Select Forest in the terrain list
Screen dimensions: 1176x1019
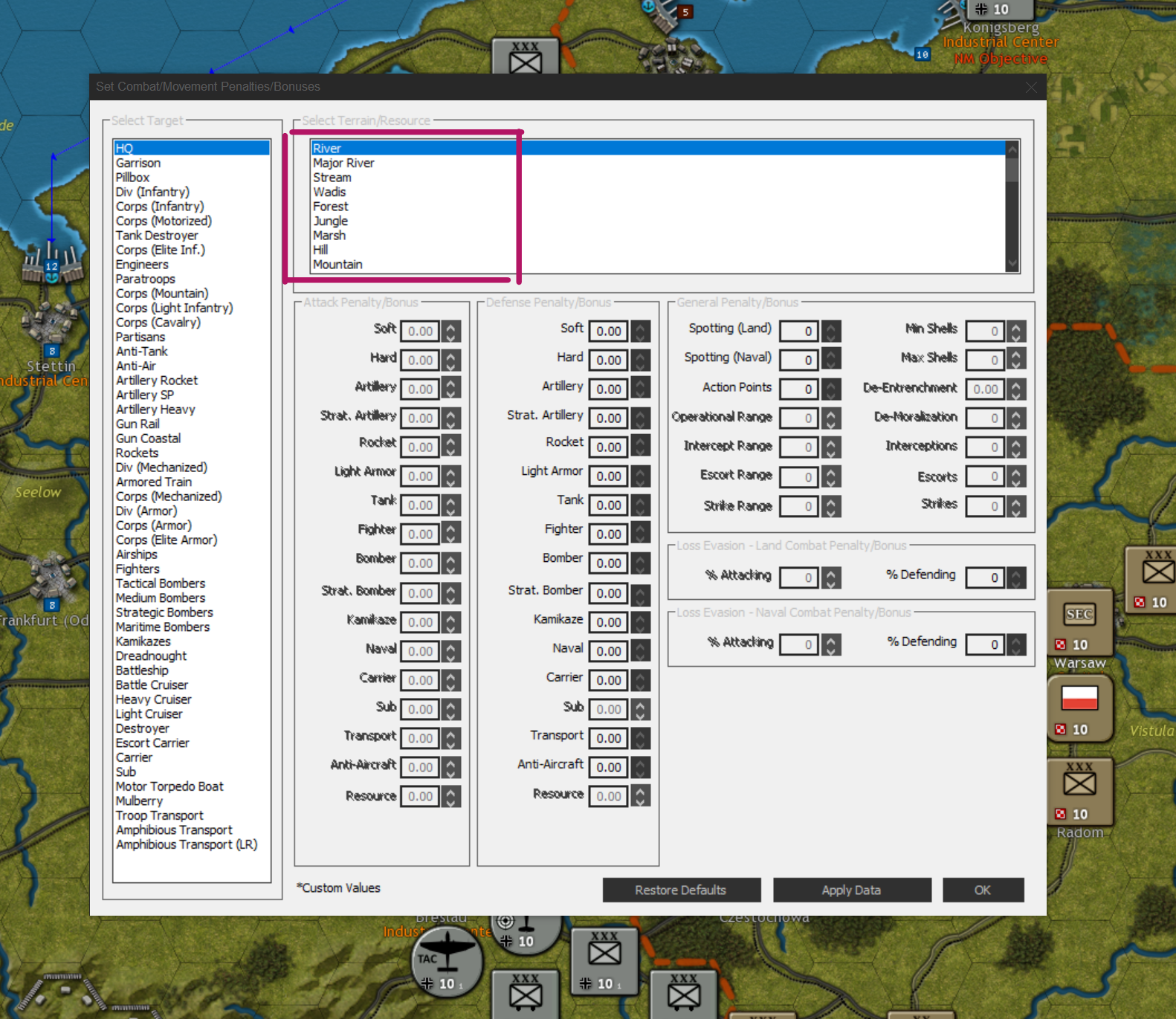(331, 207)
